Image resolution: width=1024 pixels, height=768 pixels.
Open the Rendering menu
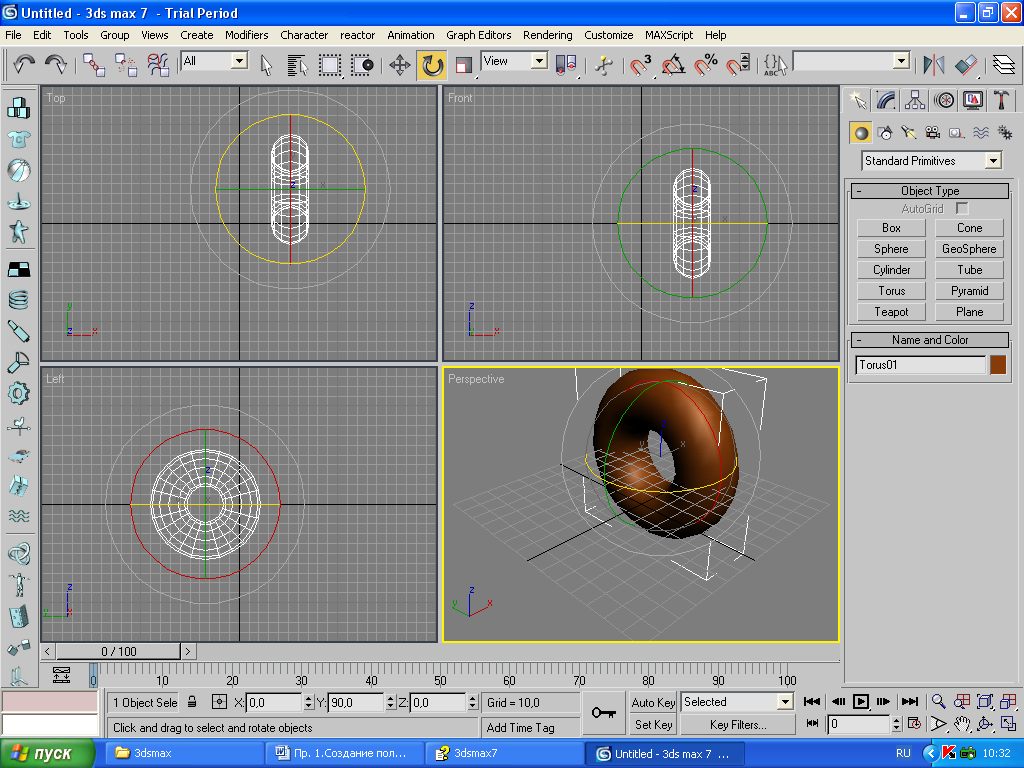[x=547, y=35]
